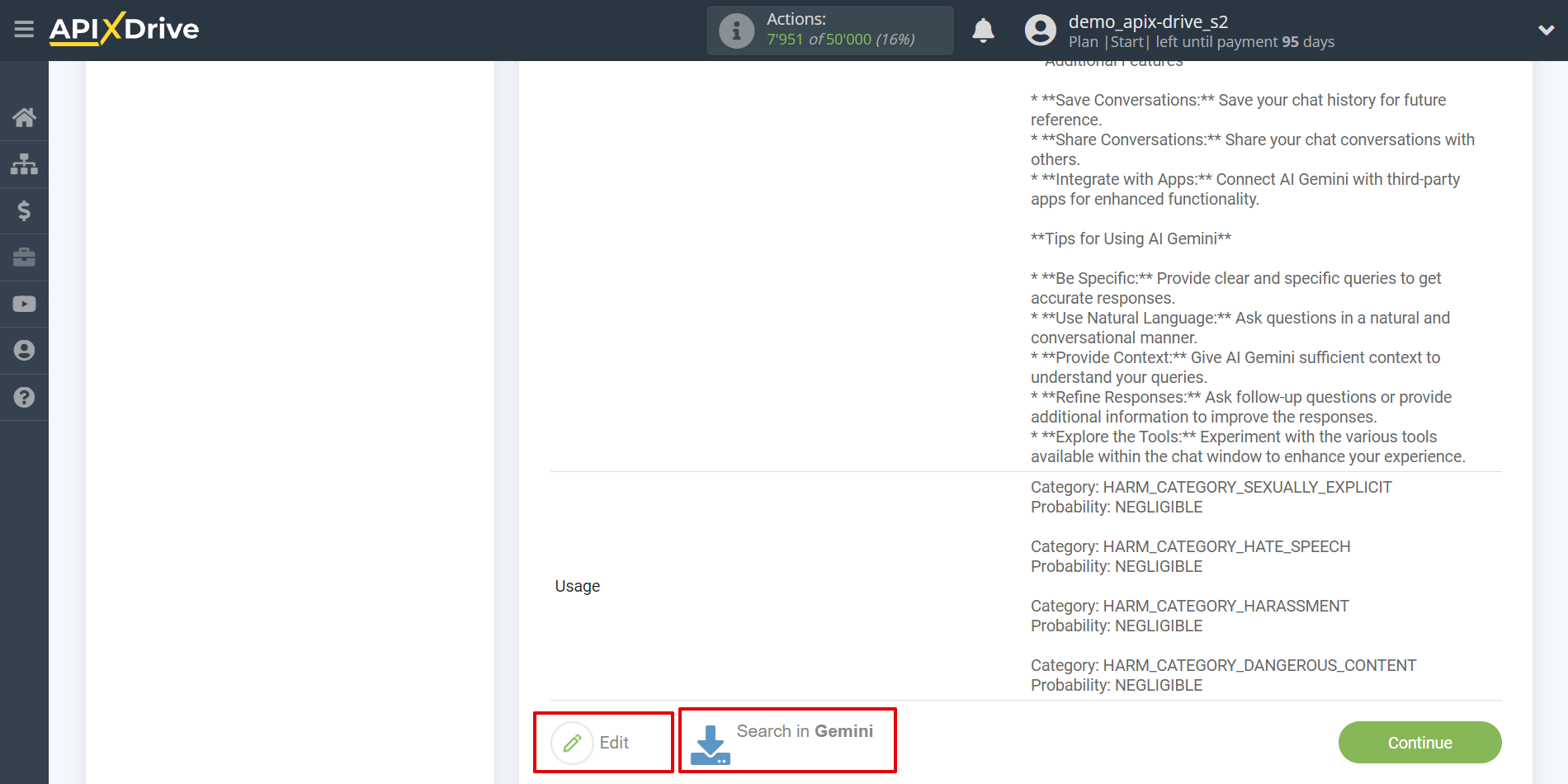Click the plan and payment days text
The width and height of the screenshot is (1568, 784).
pos(1201,42)
